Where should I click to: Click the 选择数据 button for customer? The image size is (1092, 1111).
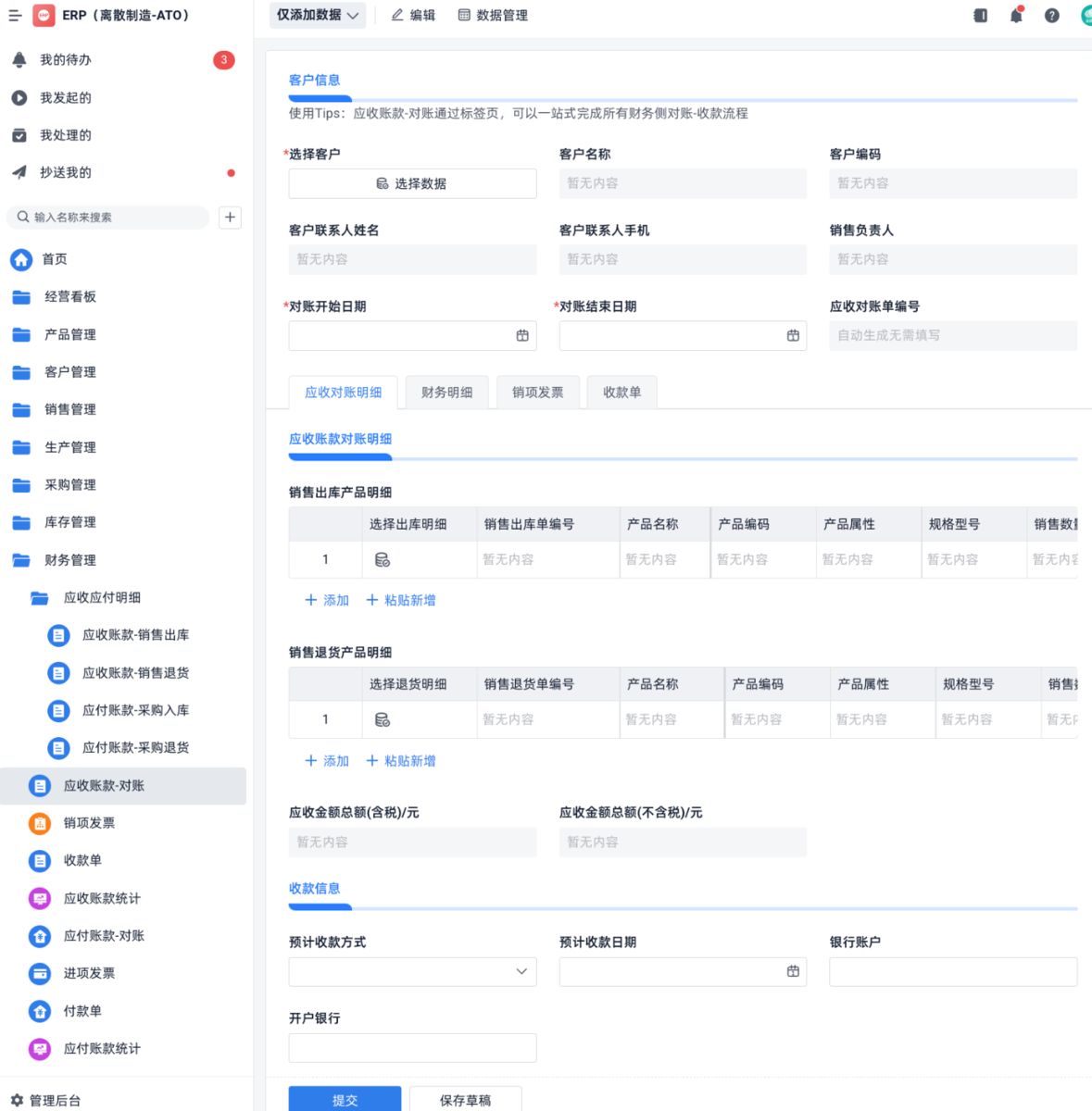413,183
